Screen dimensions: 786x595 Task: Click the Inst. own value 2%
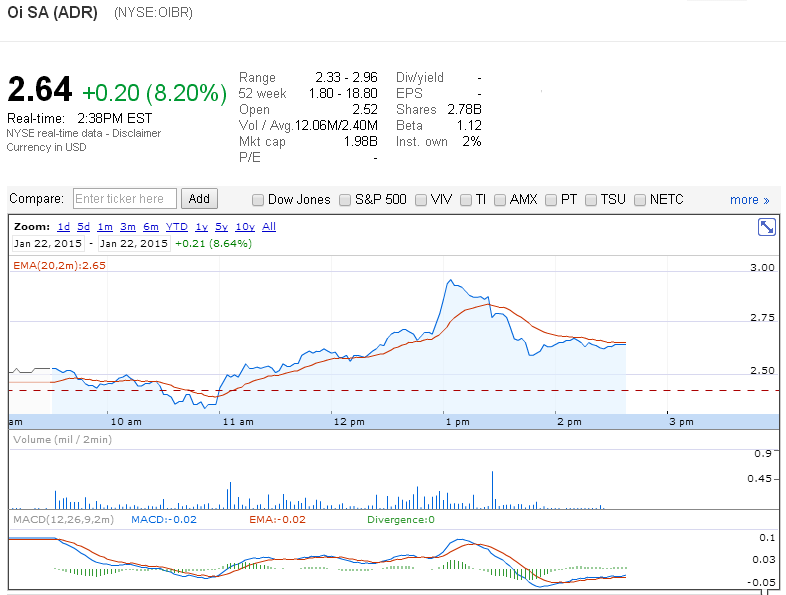point(472,141)
